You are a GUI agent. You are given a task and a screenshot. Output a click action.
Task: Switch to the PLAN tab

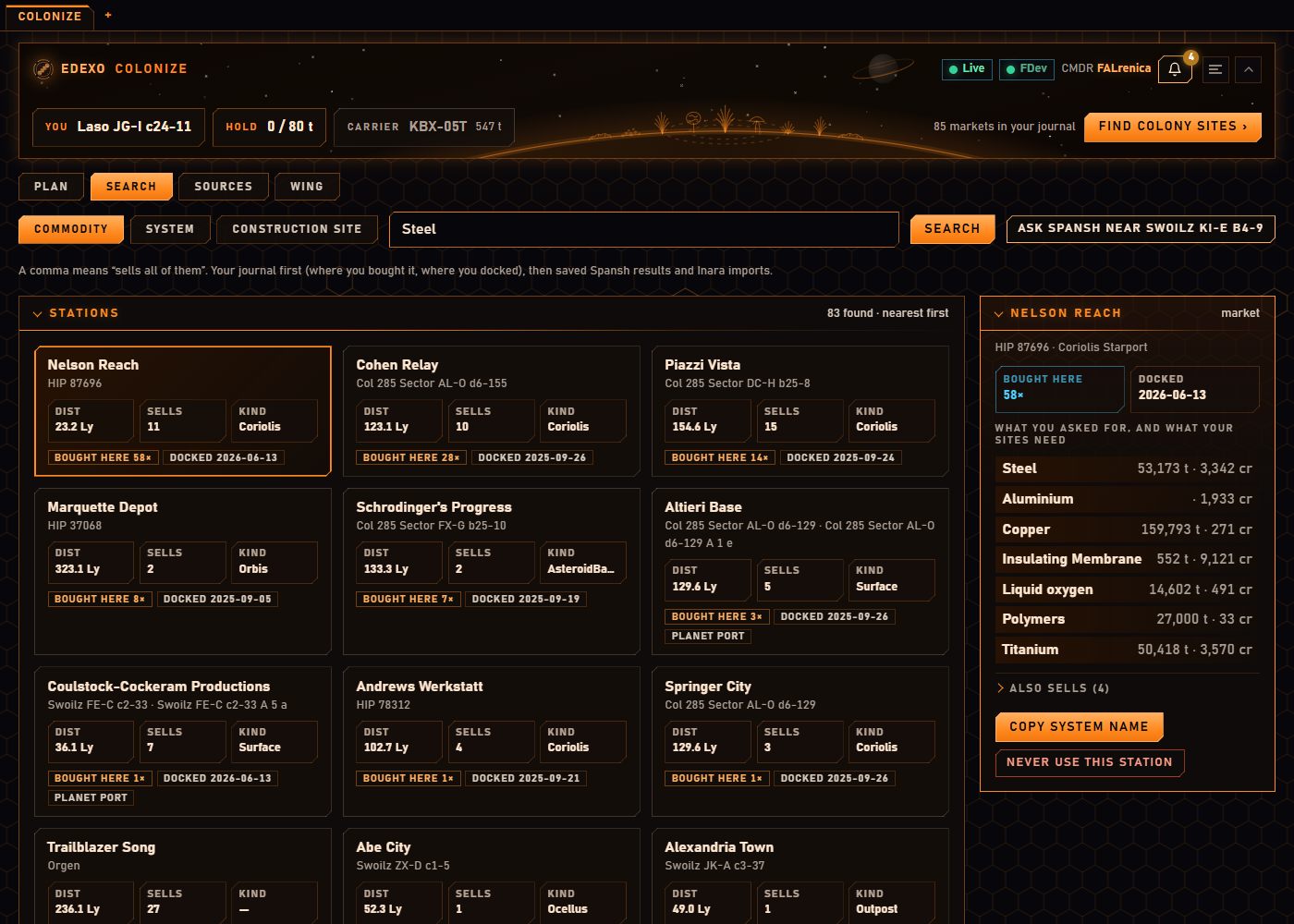pos(51,187)
